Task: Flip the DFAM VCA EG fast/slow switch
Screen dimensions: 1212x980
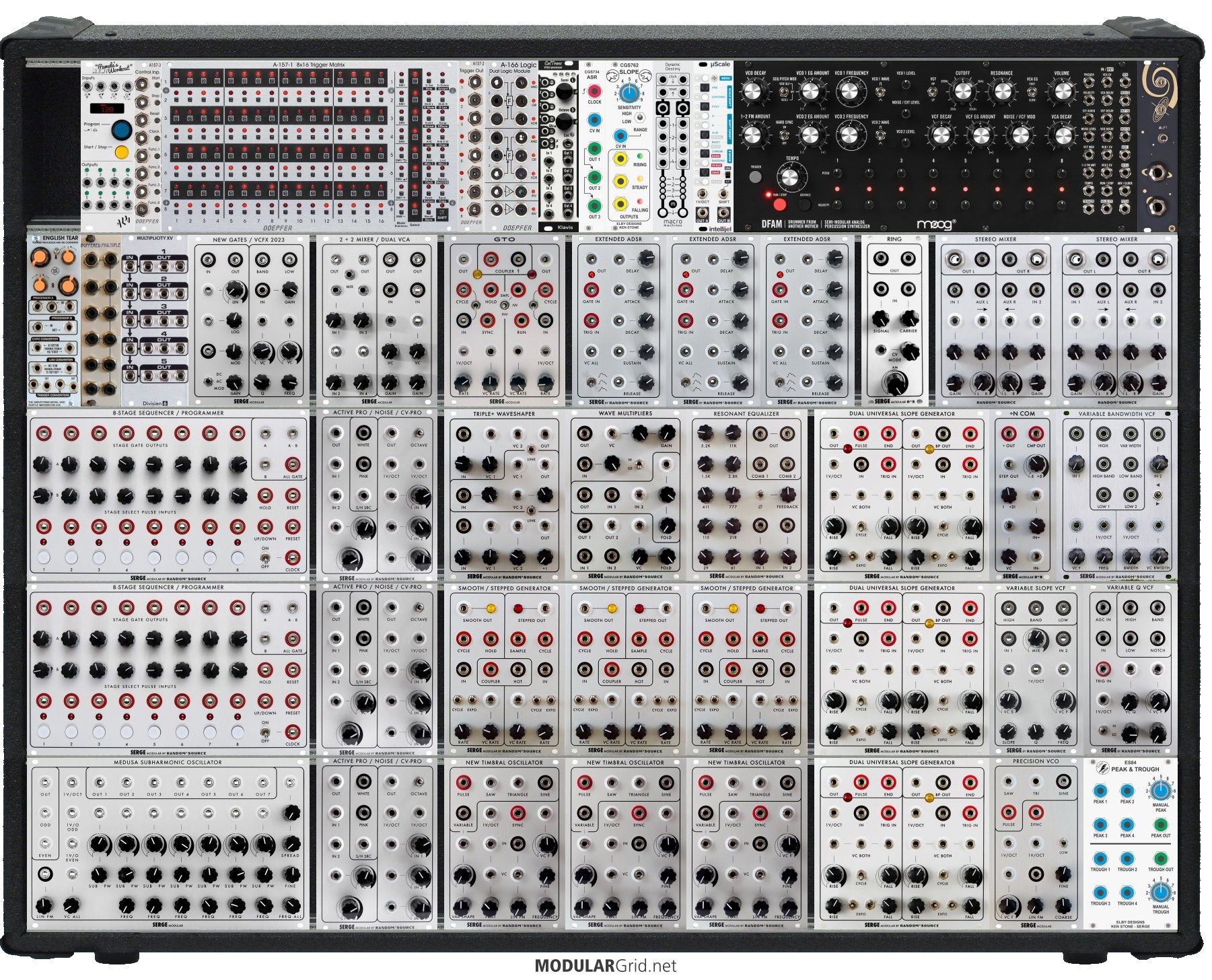Action: [x=1032, y=93]
